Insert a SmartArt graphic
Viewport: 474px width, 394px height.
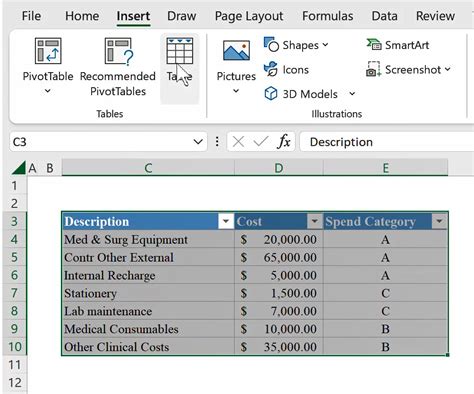pos(398,45)
